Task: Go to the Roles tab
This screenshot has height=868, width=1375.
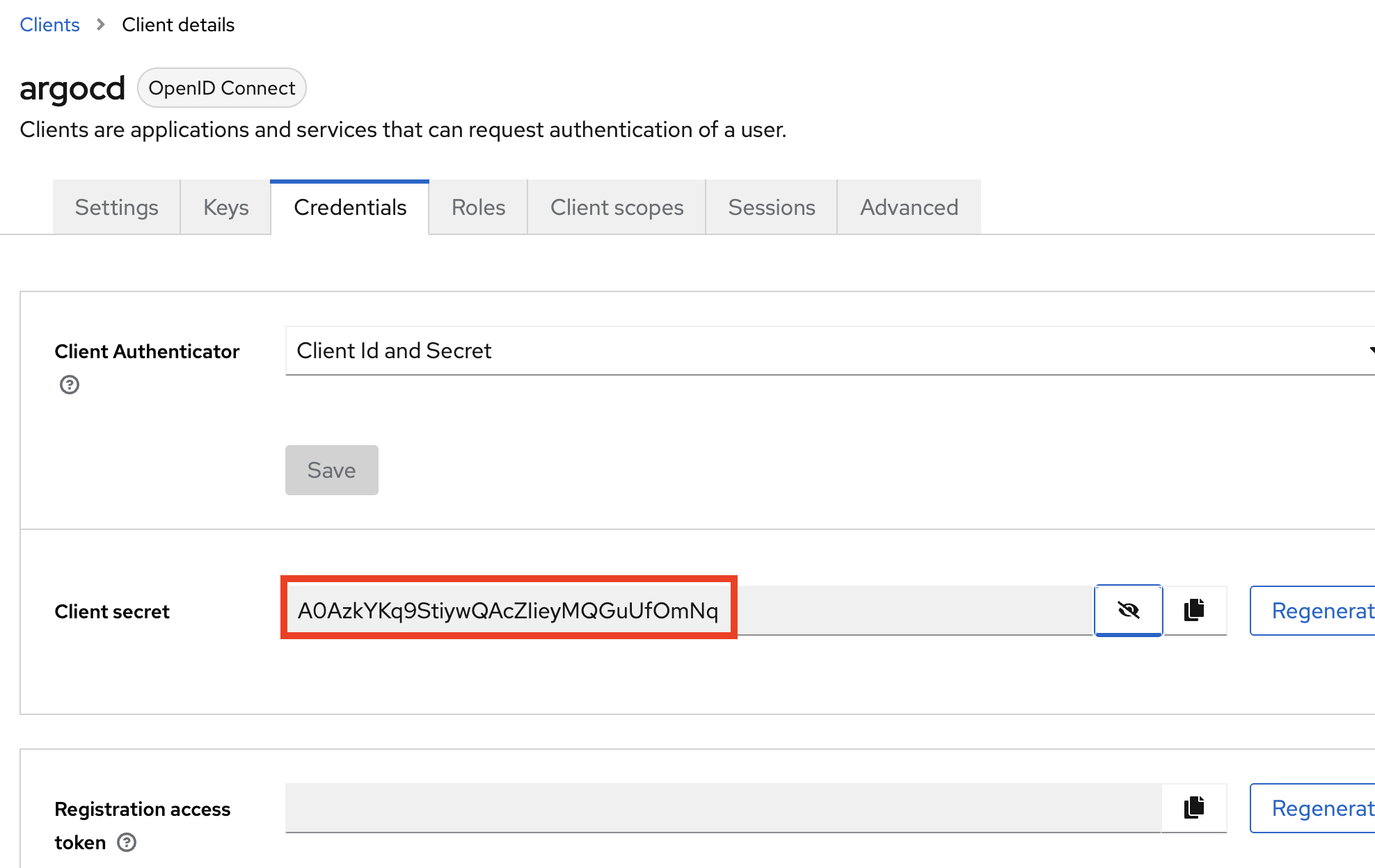Action: [x=478, y=207]
